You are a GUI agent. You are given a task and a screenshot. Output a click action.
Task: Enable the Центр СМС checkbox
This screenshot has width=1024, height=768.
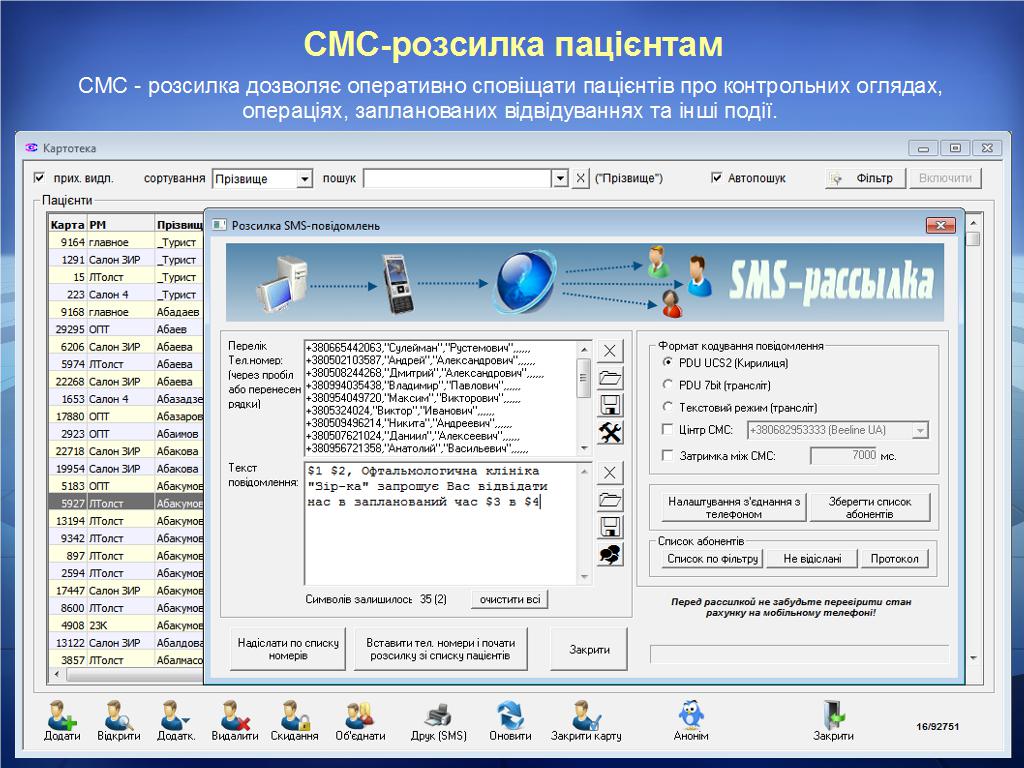pyautogui.click(x=669, y=430)
